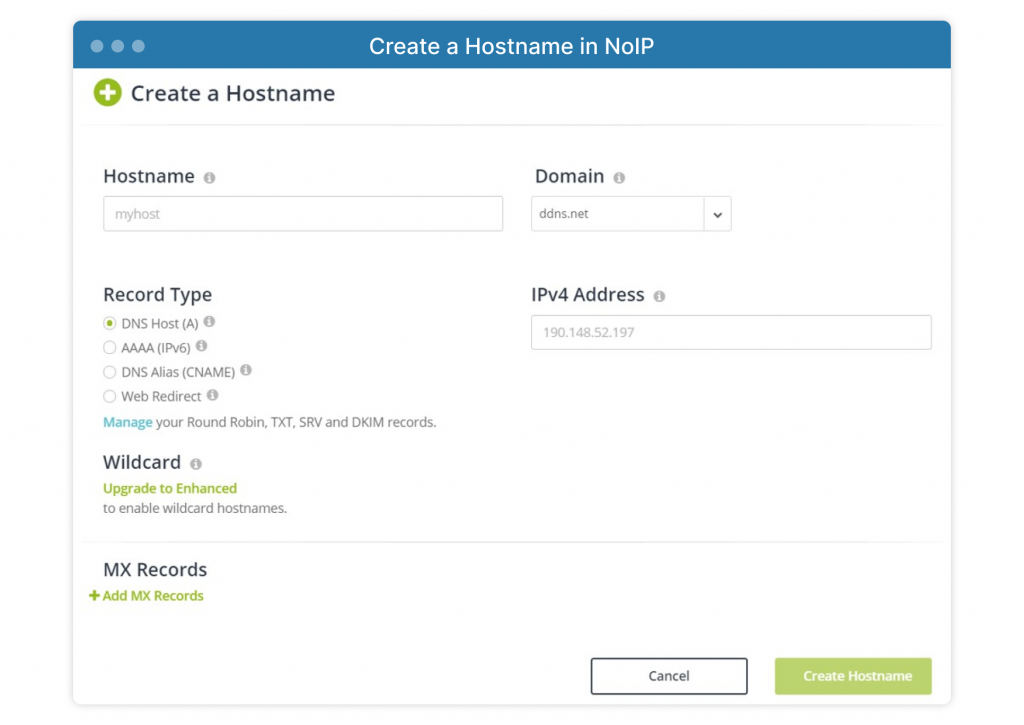Choose the AAAA (IPv6) record type
The height and width of the screenshot is (725, 1024).
pos(110,347)
